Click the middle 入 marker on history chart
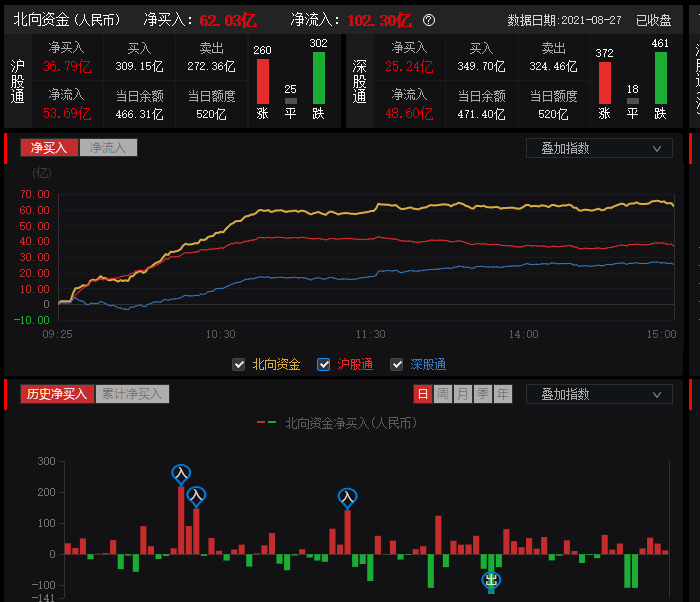The width and height of the screenshot is (700, 602). point(196,495)
